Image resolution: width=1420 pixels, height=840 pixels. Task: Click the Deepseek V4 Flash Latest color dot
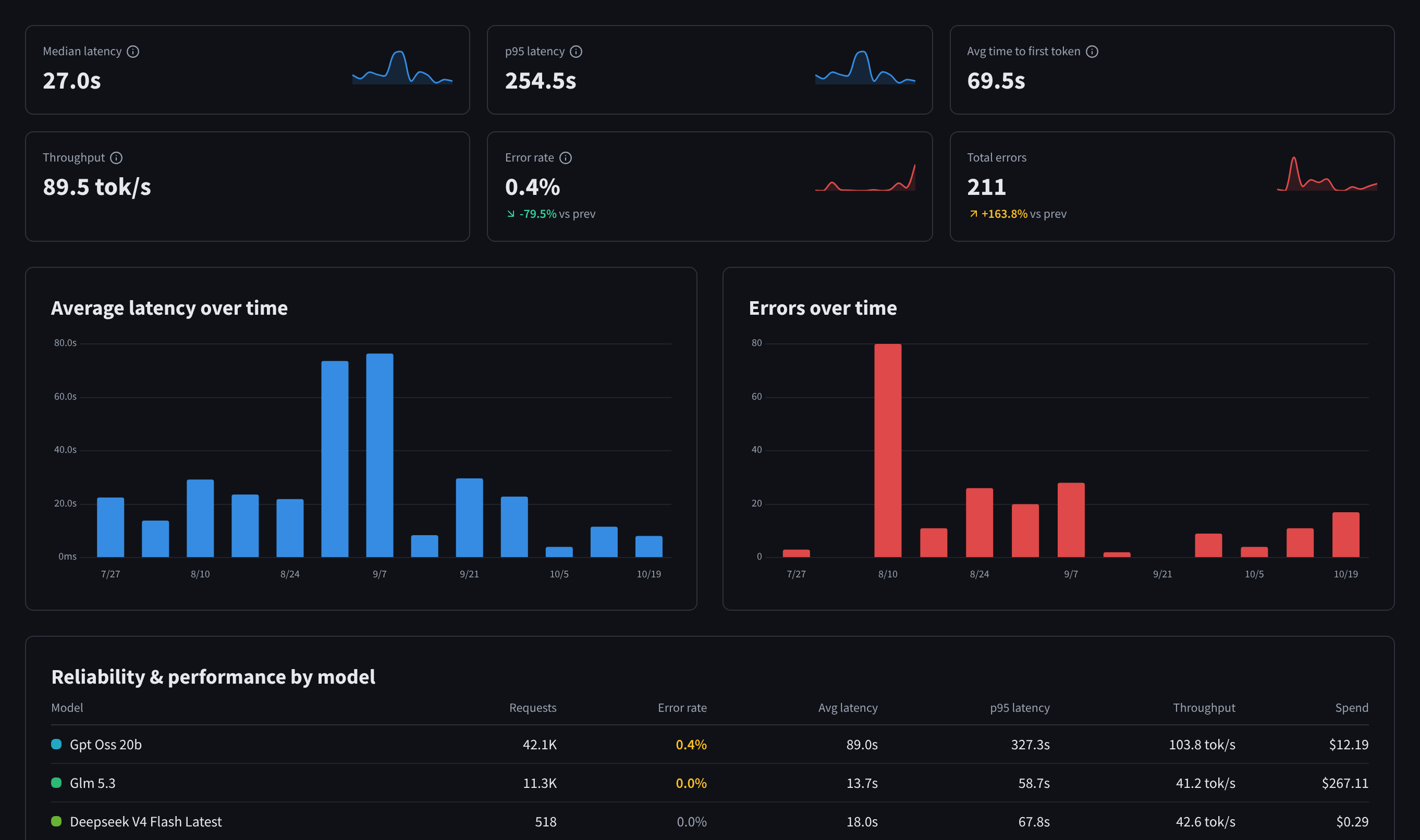pos(56,821)
